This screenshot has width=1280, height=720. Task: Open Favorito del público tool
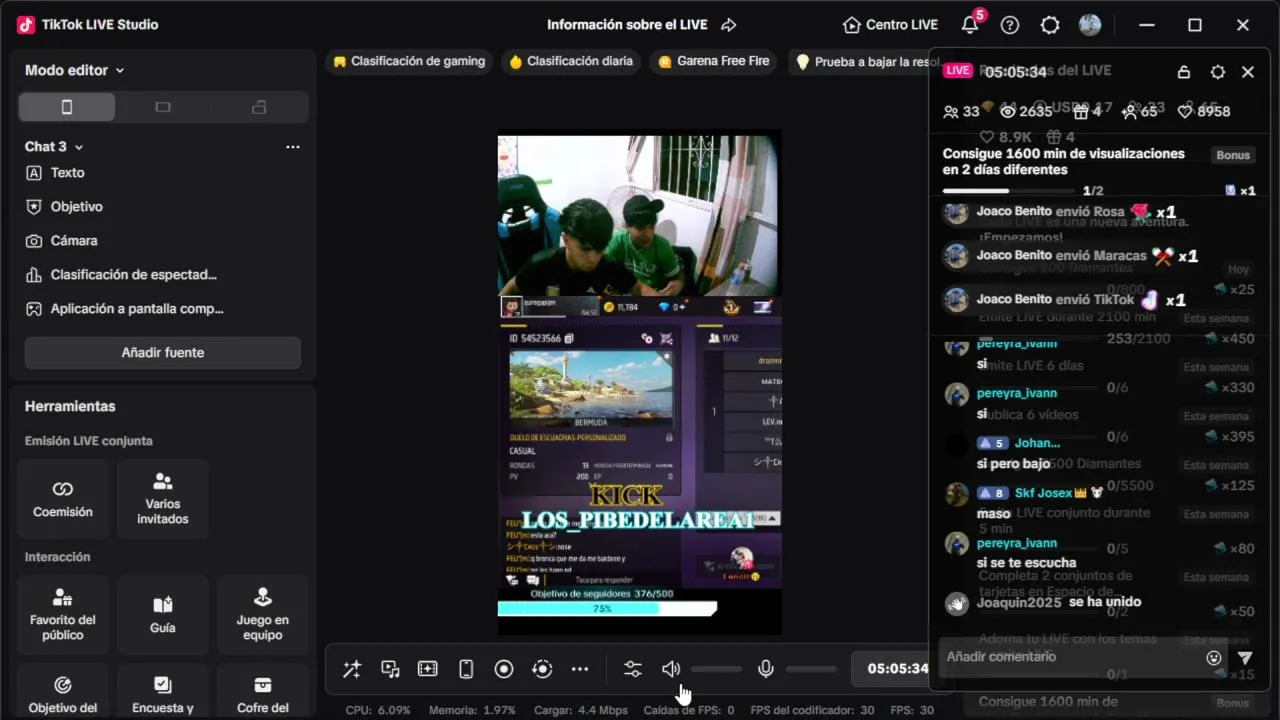(63, 615)
